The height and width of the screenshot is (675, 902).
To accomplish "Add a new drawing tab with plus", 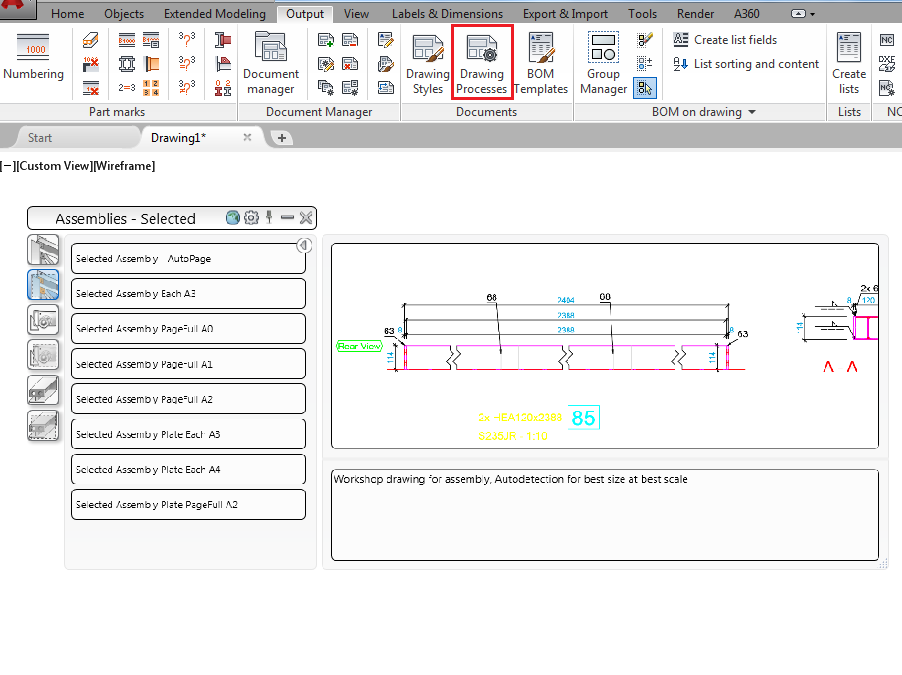I will point(282,138).
